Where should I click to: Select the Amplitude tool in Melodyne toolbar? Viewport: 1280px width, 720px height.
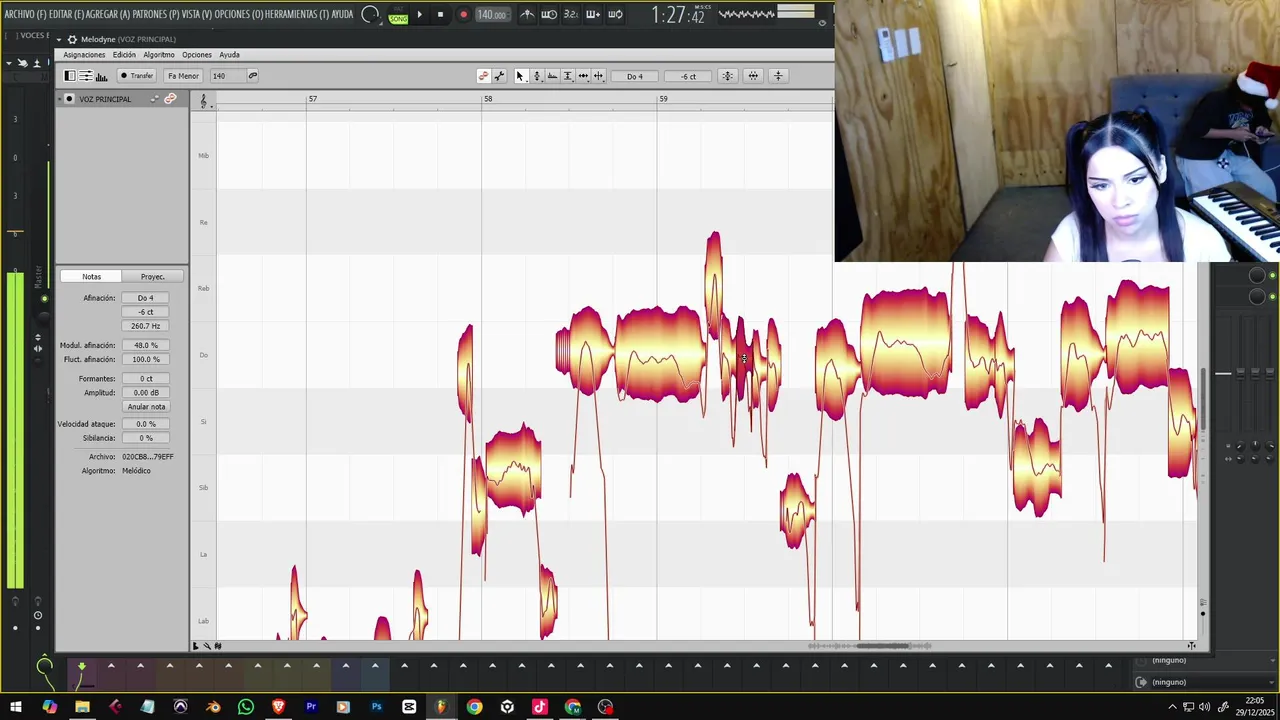(x=567, y=76)
